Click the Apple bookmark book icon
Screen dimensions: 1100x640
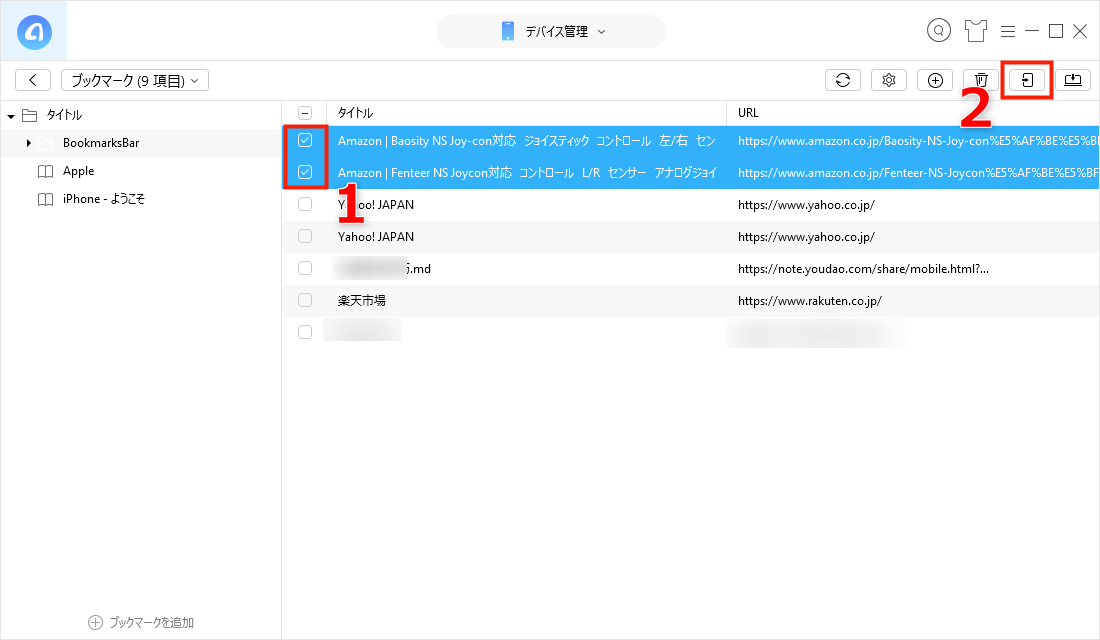click(46, 171)
